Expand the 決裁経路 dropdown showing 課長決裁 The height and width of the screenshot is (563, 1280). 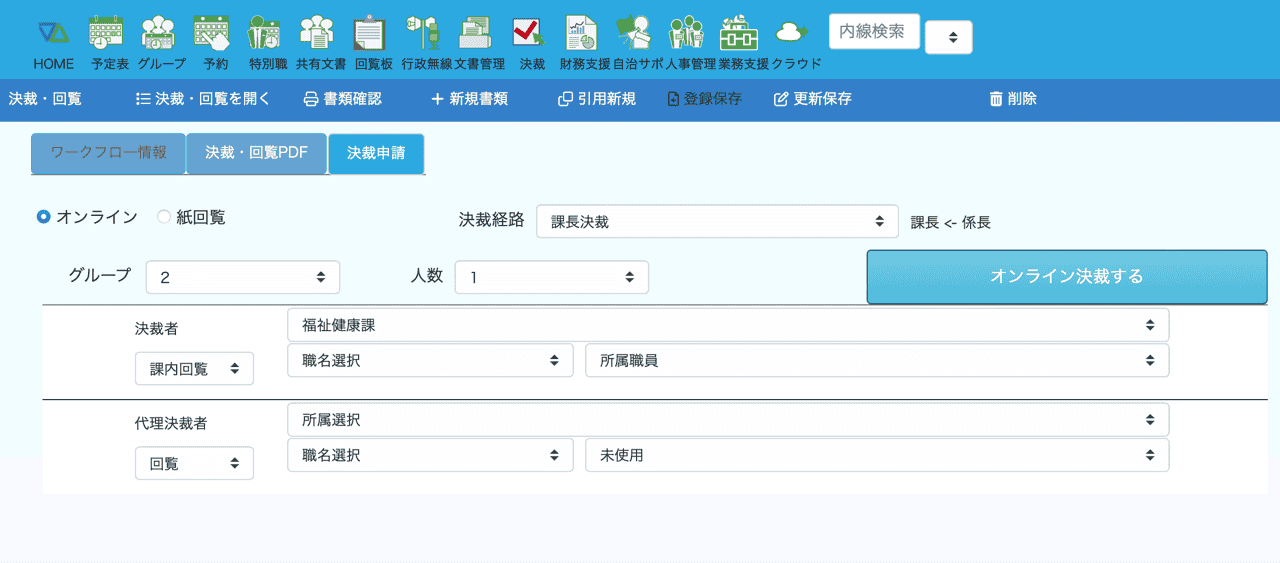tap(717, 222)
